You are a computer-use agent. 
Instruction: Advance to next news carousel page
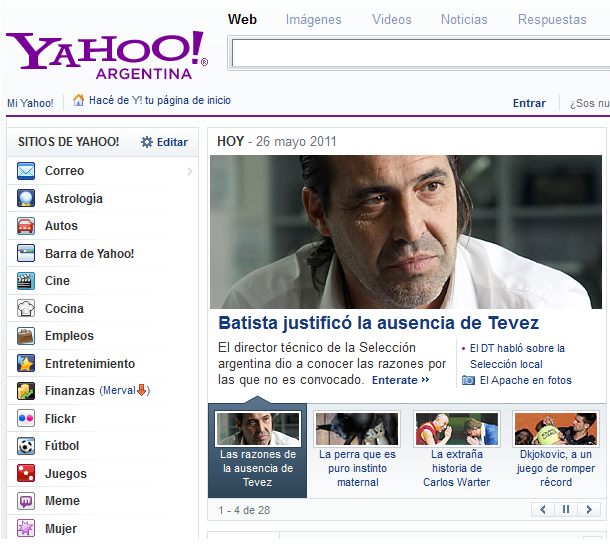(589, 509)
